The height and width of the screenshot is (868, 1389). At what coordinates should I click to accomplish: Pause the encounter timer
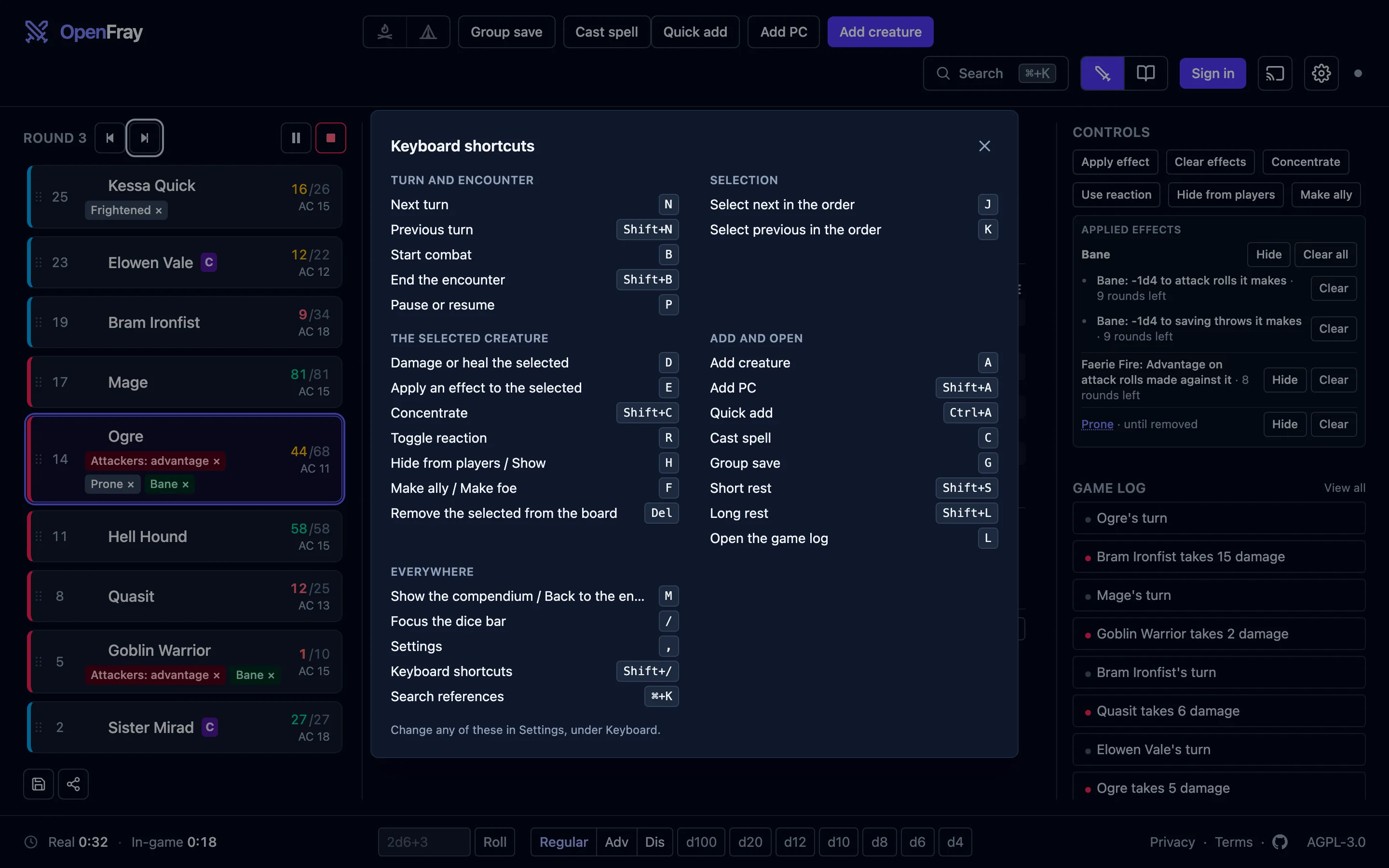pos(296,138)
